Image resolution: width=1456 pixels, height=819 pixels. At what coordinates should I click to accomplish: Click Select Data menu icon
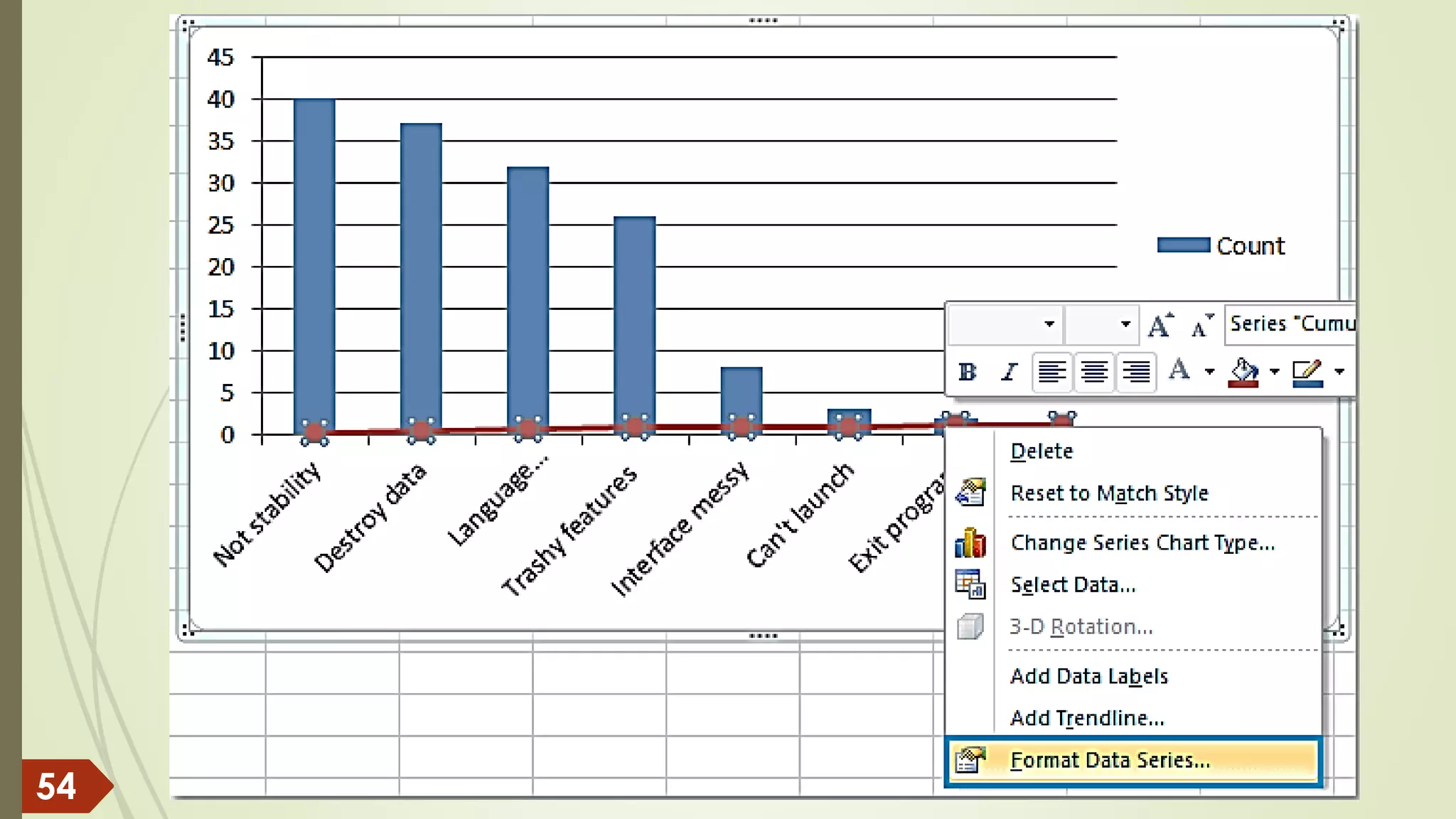pos(970,584)
